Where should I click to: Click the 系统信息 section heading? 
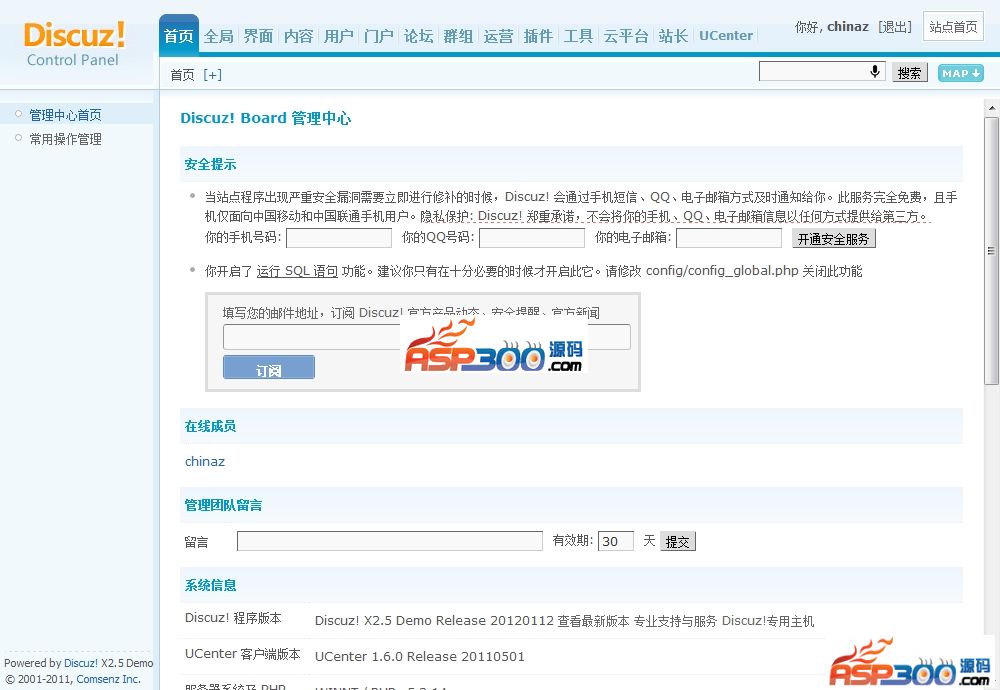click(x=210, y=585)
